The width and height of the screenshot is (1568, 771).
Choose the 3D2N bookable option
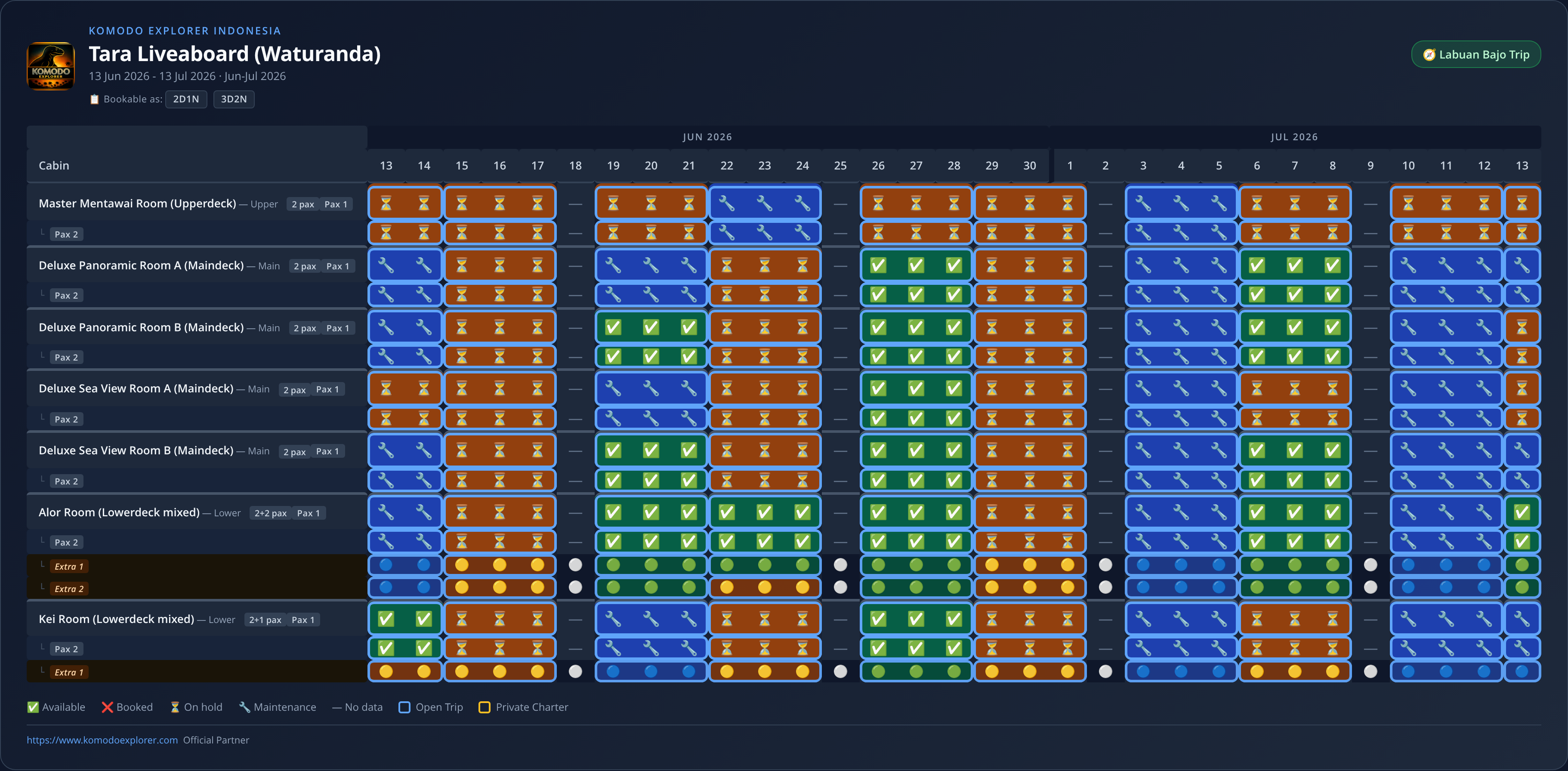234,99
